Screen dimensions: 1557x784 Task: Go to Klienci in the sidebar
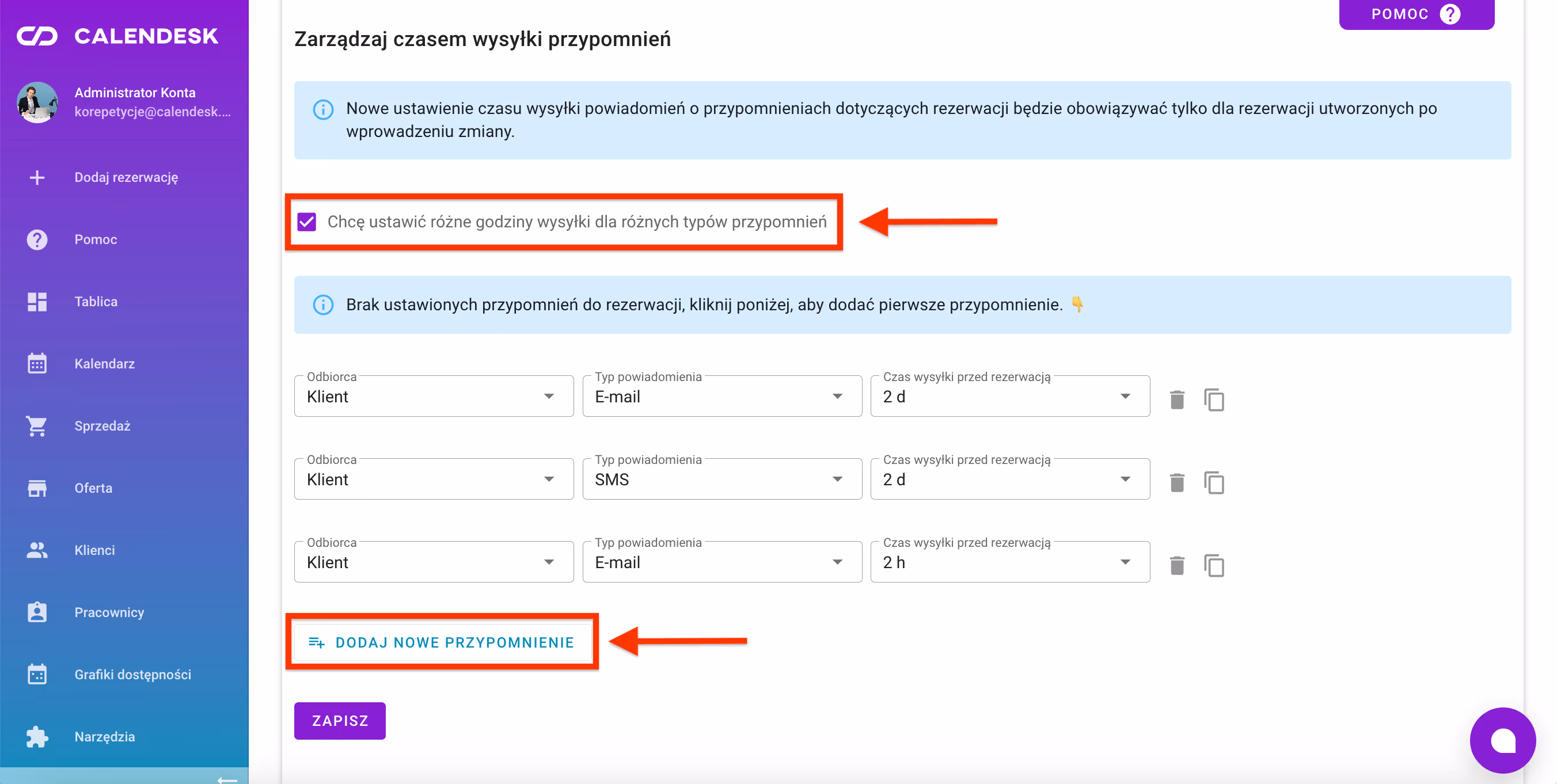(95, 550)
